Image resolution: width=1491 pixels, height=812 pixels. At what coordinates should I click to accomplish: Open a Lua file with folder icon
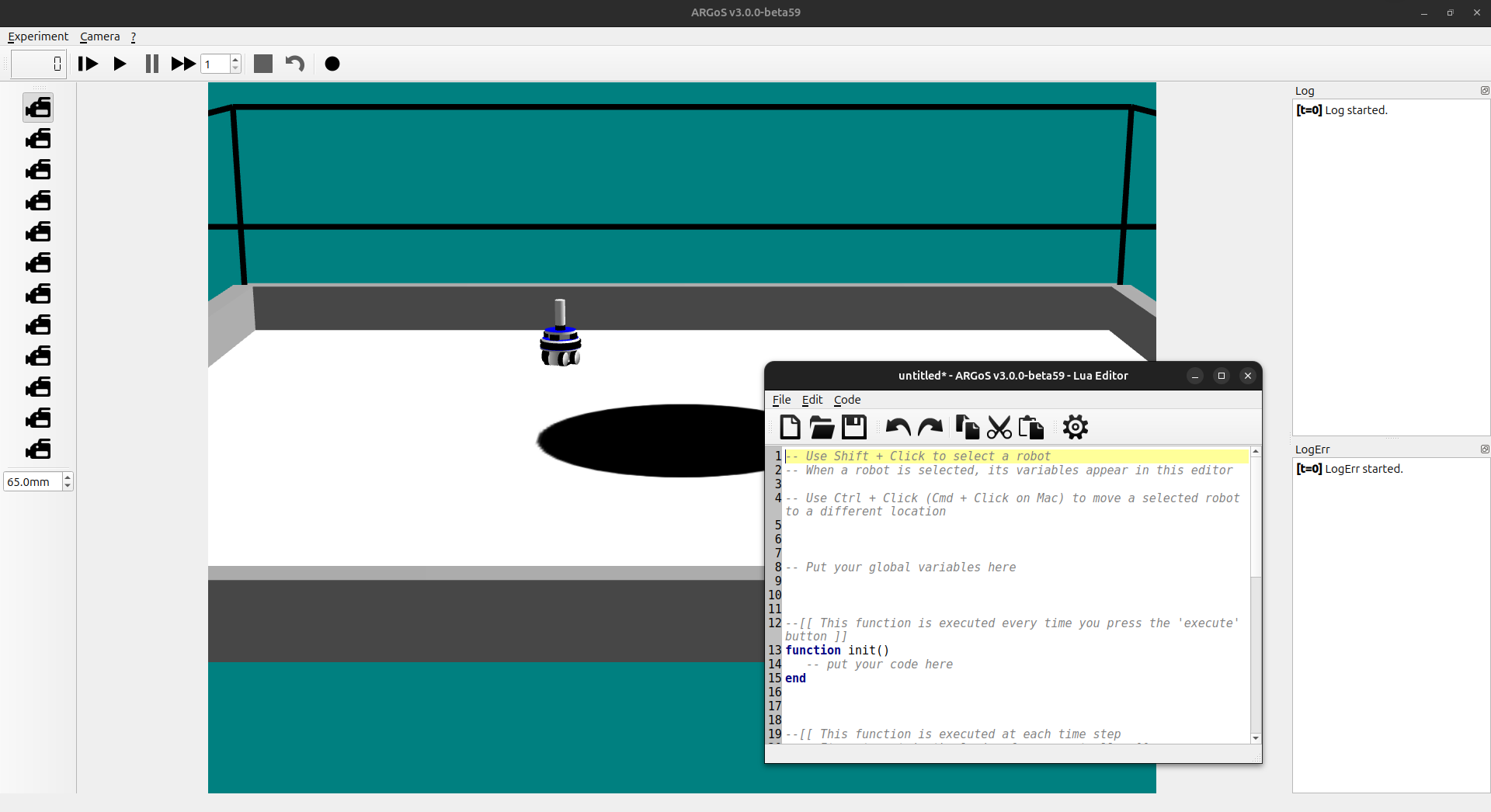822,427
